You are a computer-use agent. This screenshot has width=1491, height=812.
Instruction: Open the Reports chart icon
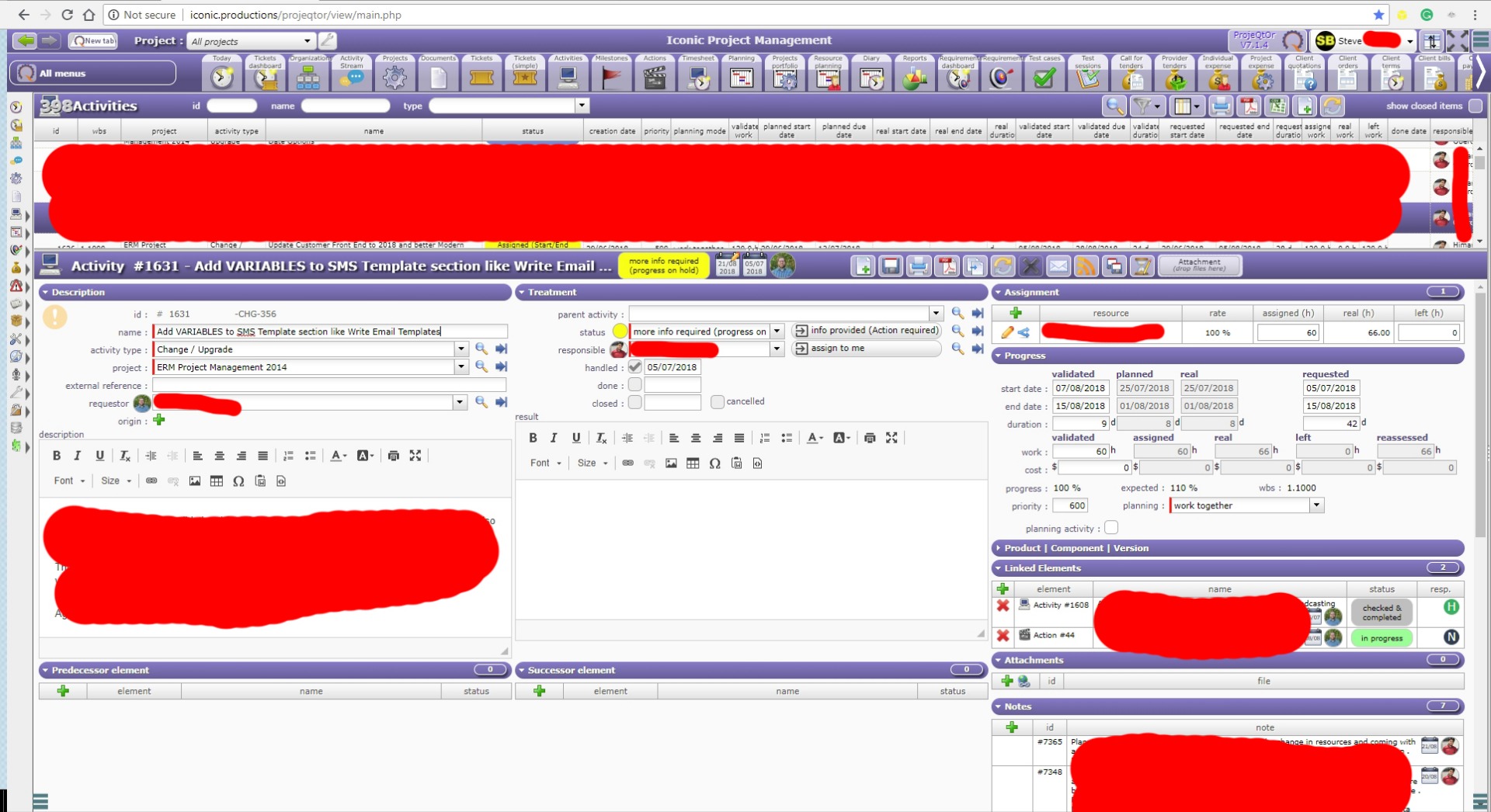click(915, 76)
